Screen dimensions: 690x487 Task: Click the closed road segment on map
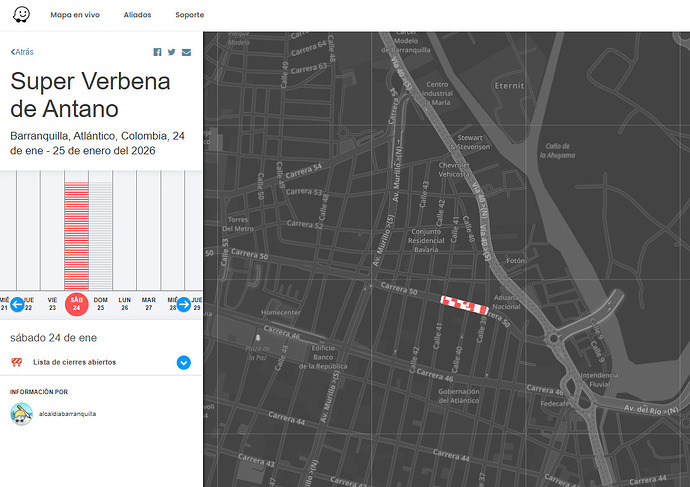464,305
